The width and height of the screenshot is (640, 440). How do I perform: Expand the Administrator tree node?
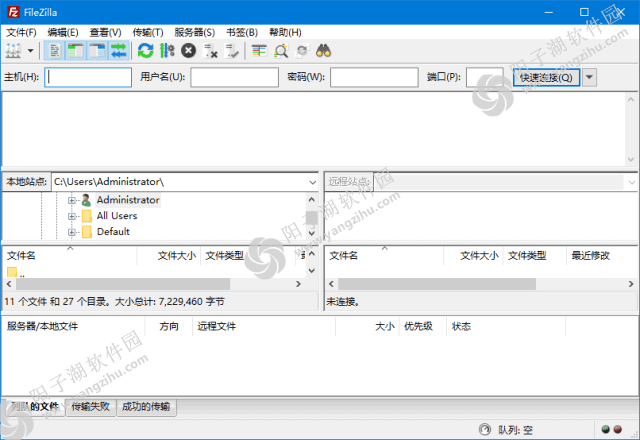tap(72, 200)
